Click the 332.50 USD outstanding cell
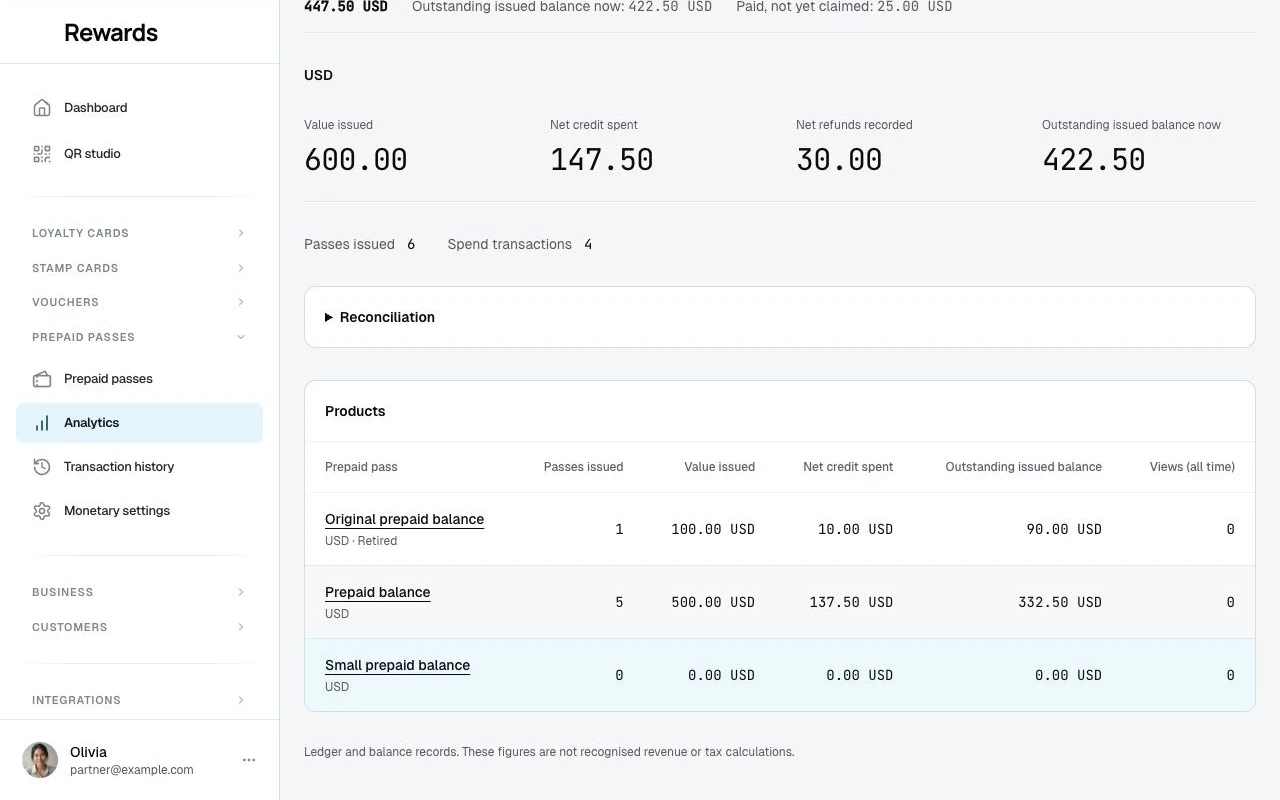This screenshot has height=800, width=1280. pos(1060,602)
